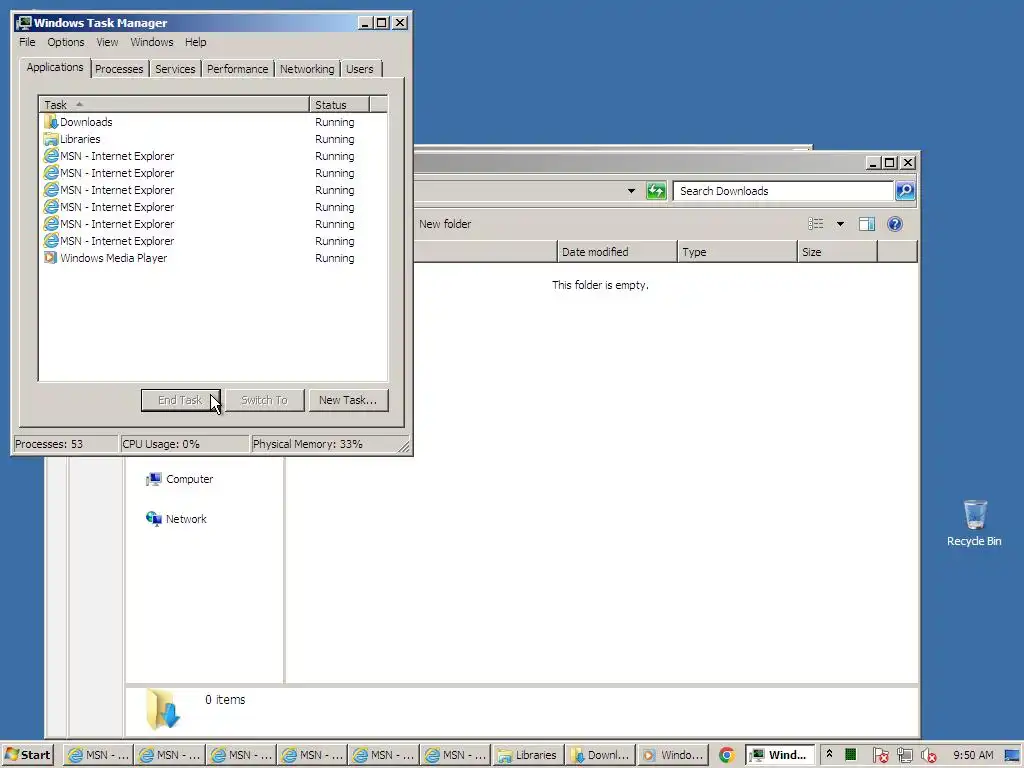Click the Search Downloads input field
Viewport: 1024px width, 768px height.
click(783, 191)
